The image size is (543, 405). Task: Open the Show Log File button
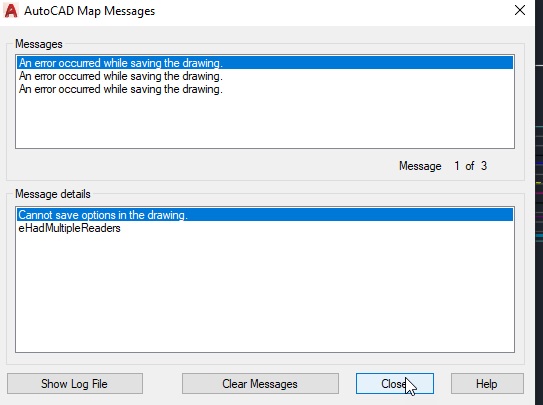[x=75, y=384]
